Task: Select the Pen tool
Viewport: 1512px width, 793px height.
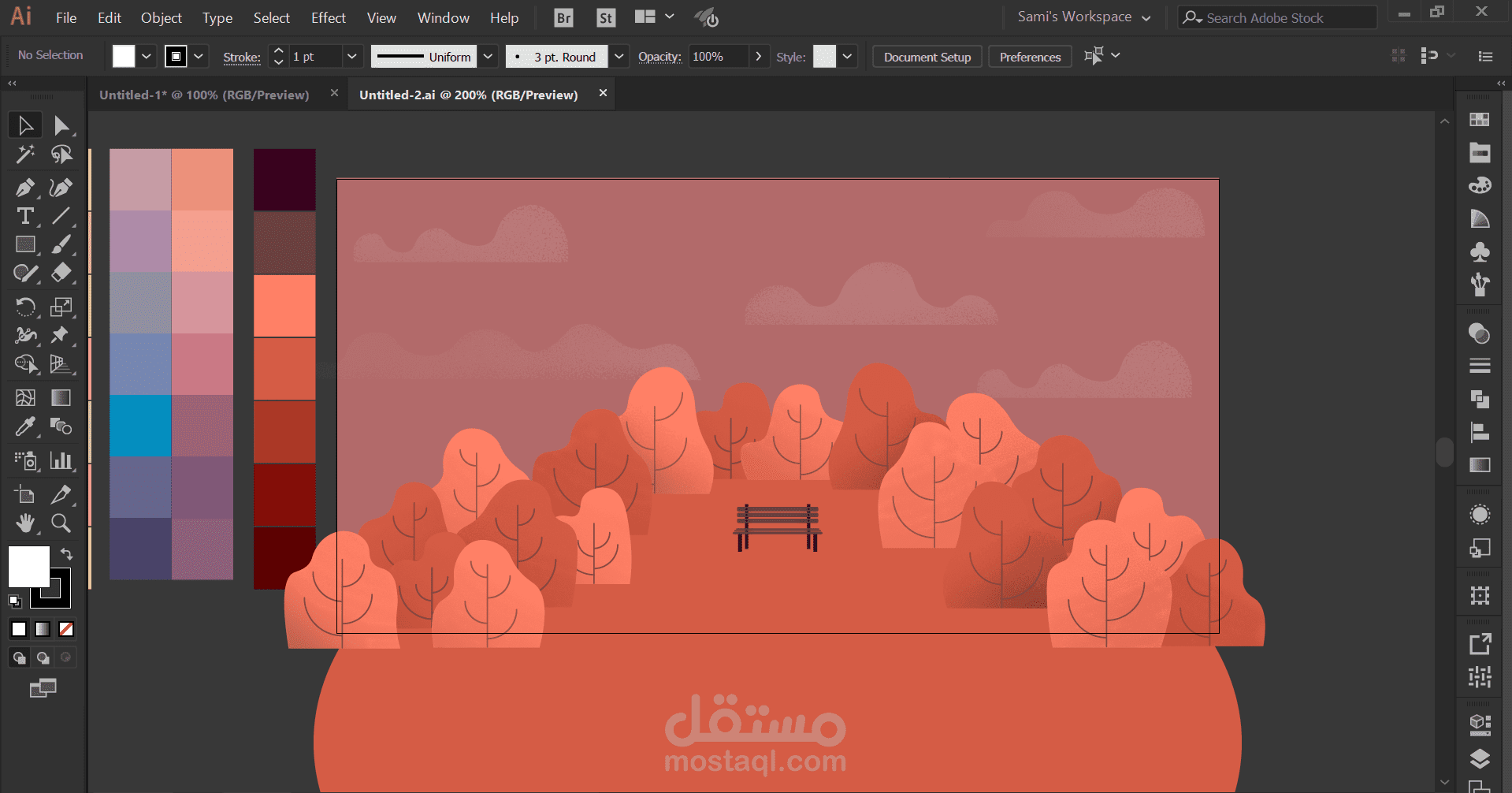Action: pyautogui.click(x=25, y=188)
